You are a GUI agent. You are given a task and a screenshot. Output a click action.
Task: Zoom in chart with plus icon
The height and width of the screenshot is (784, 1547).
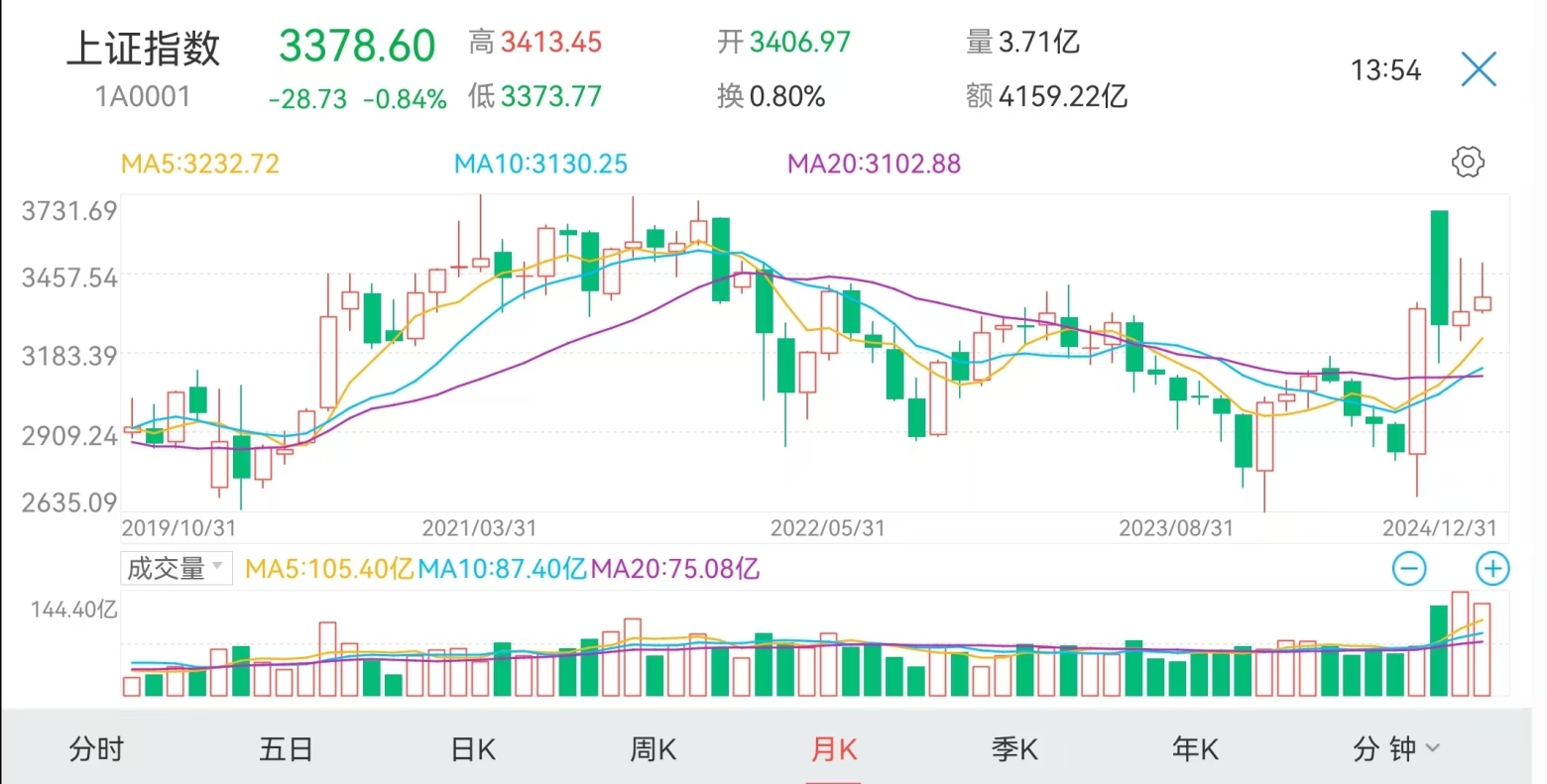click(1492, 569)
